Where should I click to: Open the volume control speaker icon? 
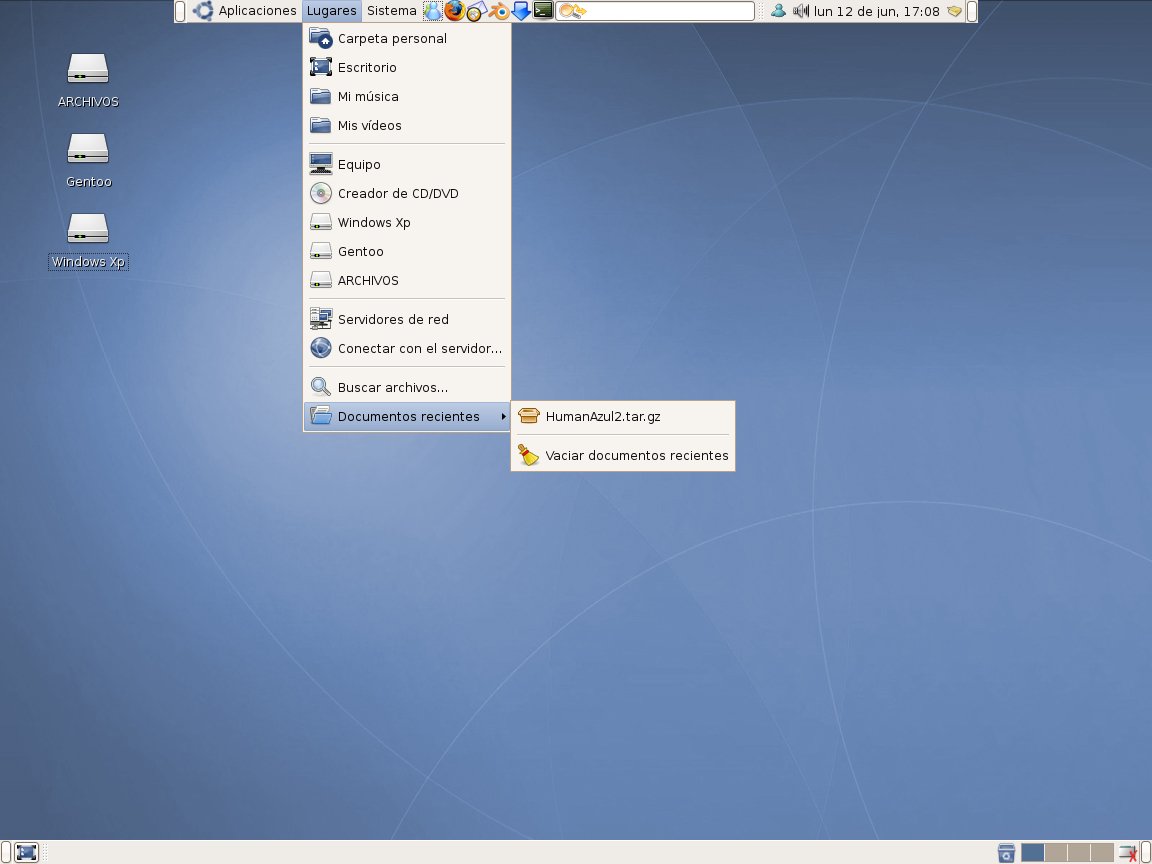800,11
